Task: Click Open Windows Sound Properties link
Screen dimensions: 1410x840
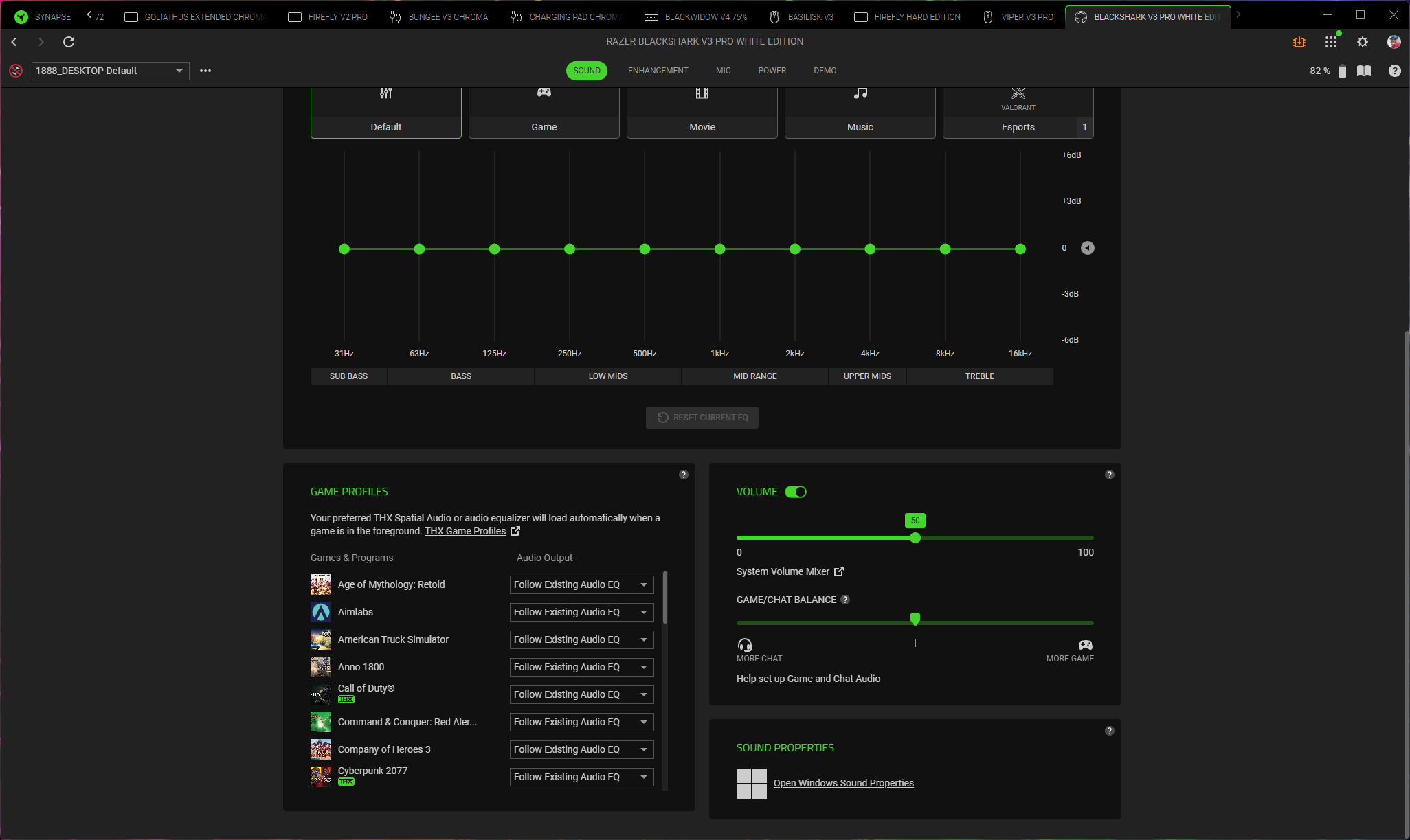Action: point(843,783)
